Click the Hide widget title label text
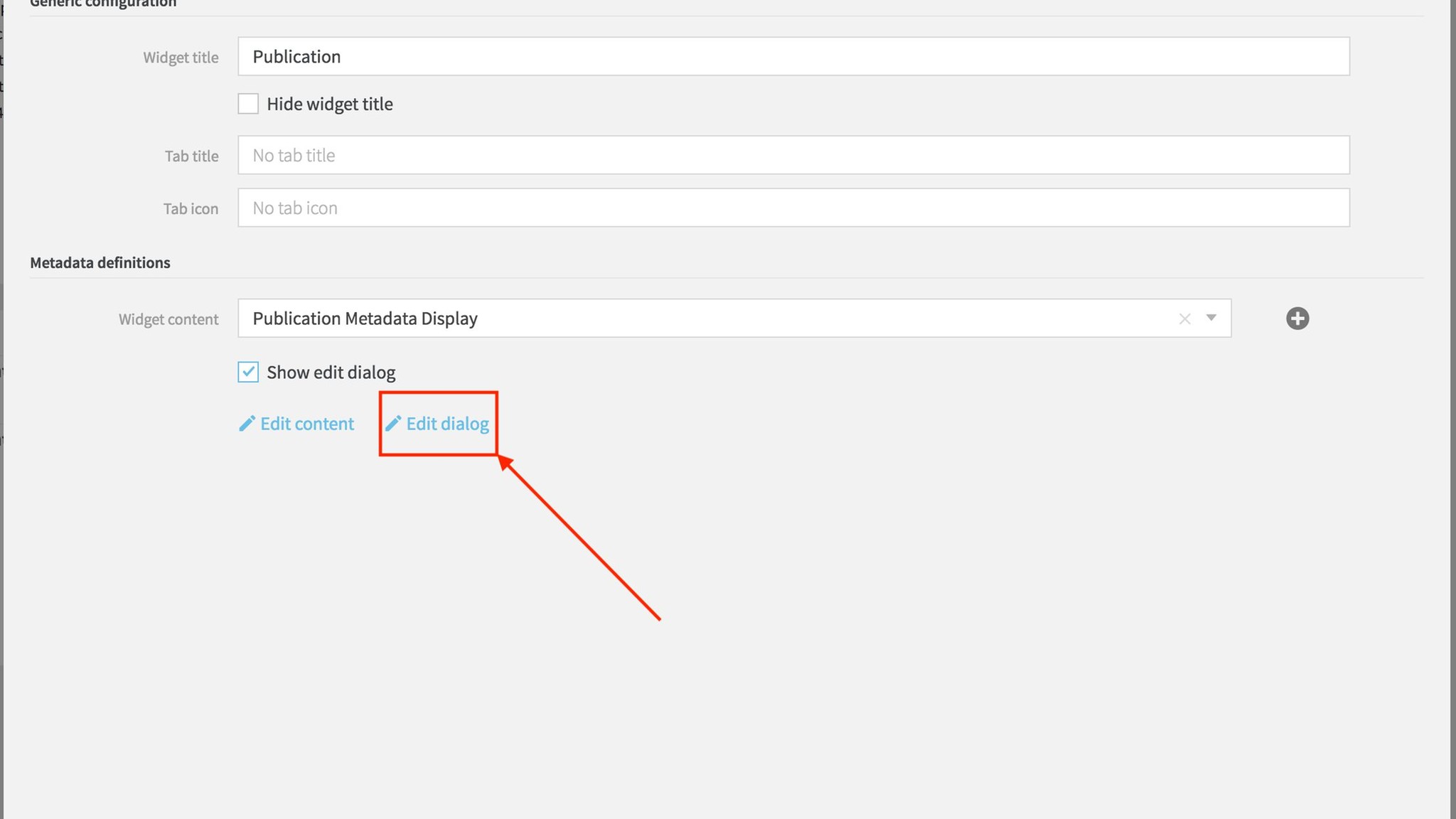The width and height of the screenshot is (1456, 819). (329, 105)
